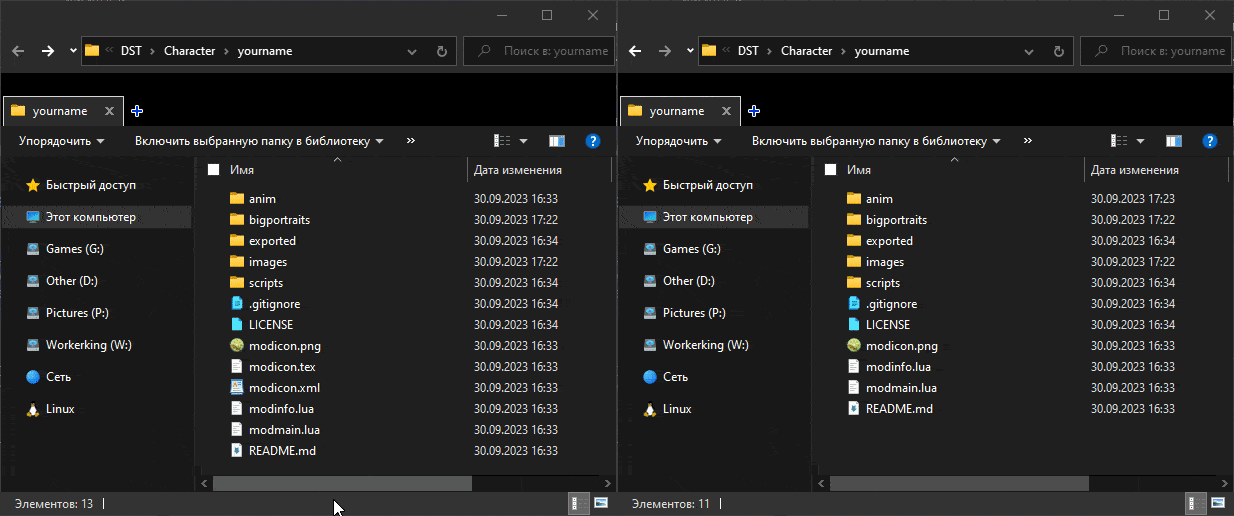Add a new tab in the left window
1234x516 pixels.
[x=137, y=111]
